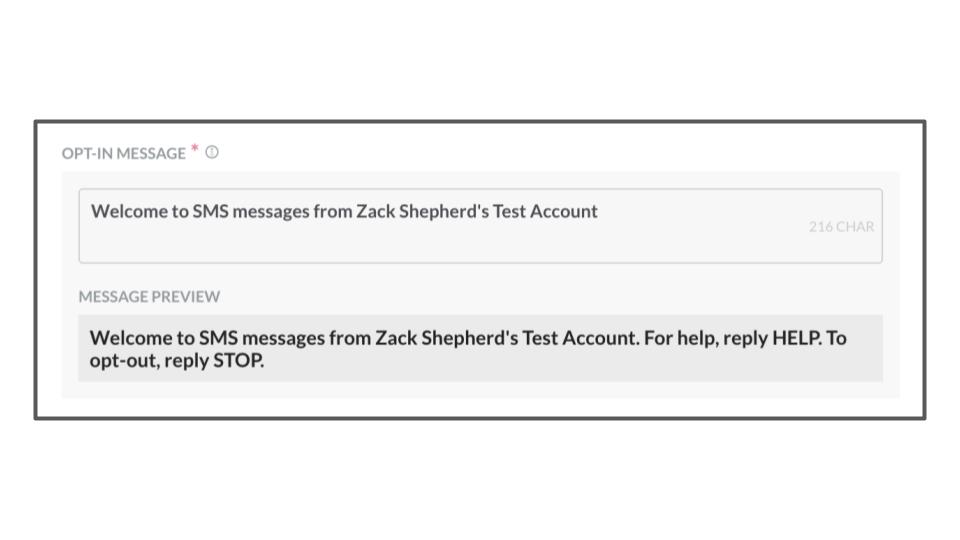Image resolution: width=960 pixels, height=540 pixels.
Task: Click the gray message preview box
Action: coord(480,348)
